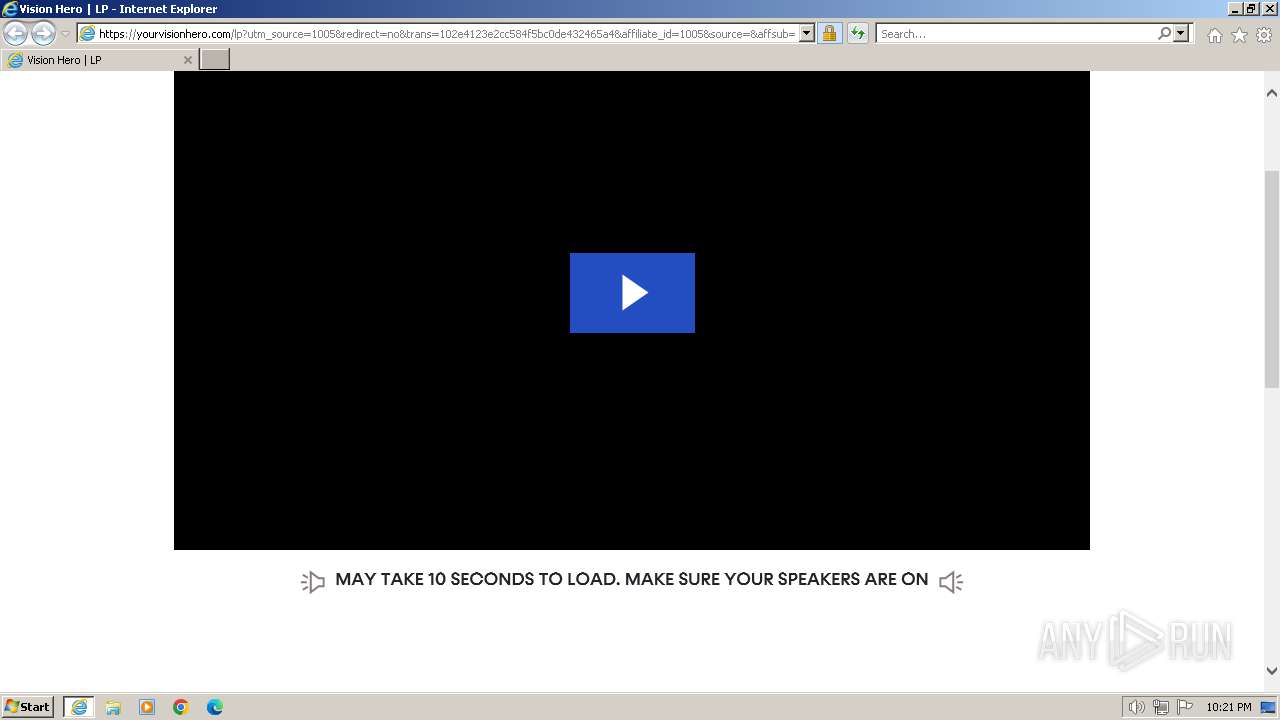Open the recent pages dropdown beside Forward
This screenshot has width=1280, height=720.
pos(66,33)
